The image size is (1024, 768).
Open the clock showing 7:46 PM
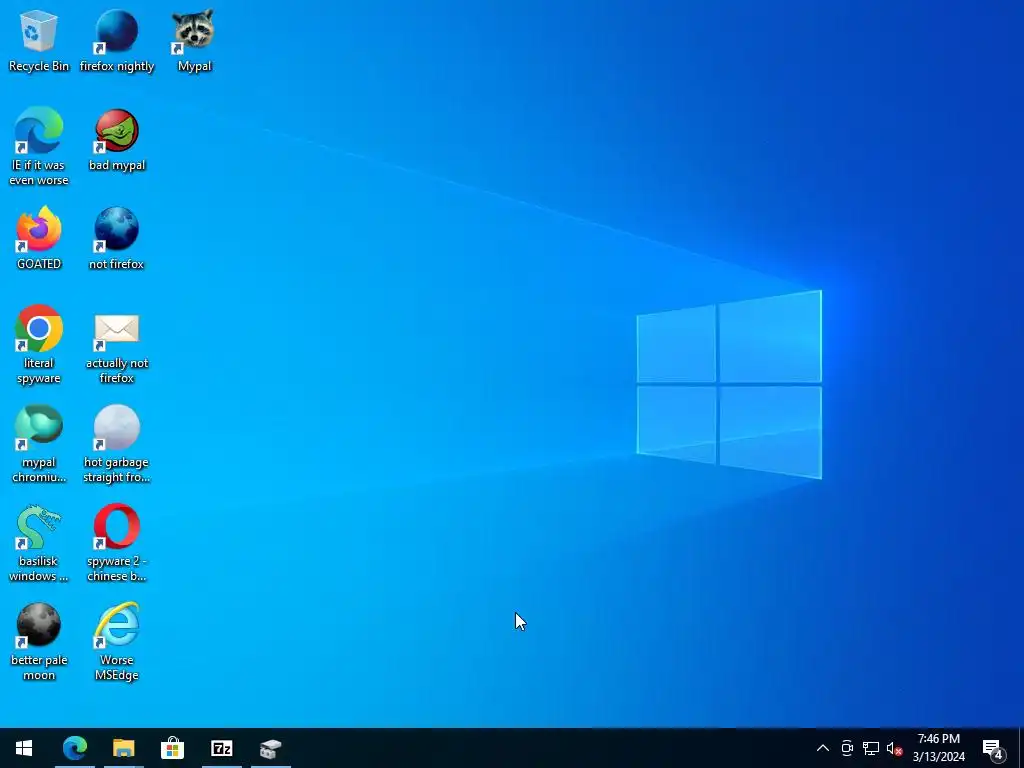click(939, 748)
